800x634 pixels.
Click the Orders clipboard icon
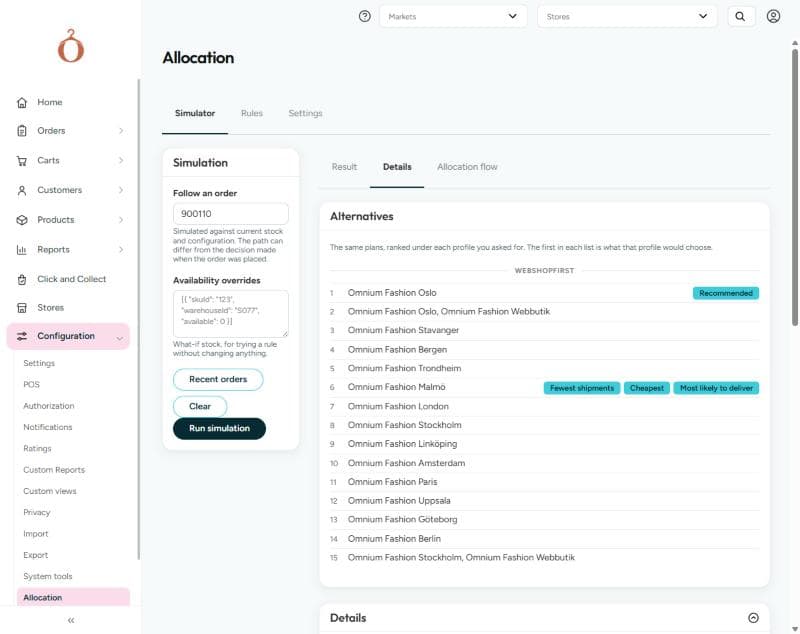pyautogui.click(x=22, y=131)
